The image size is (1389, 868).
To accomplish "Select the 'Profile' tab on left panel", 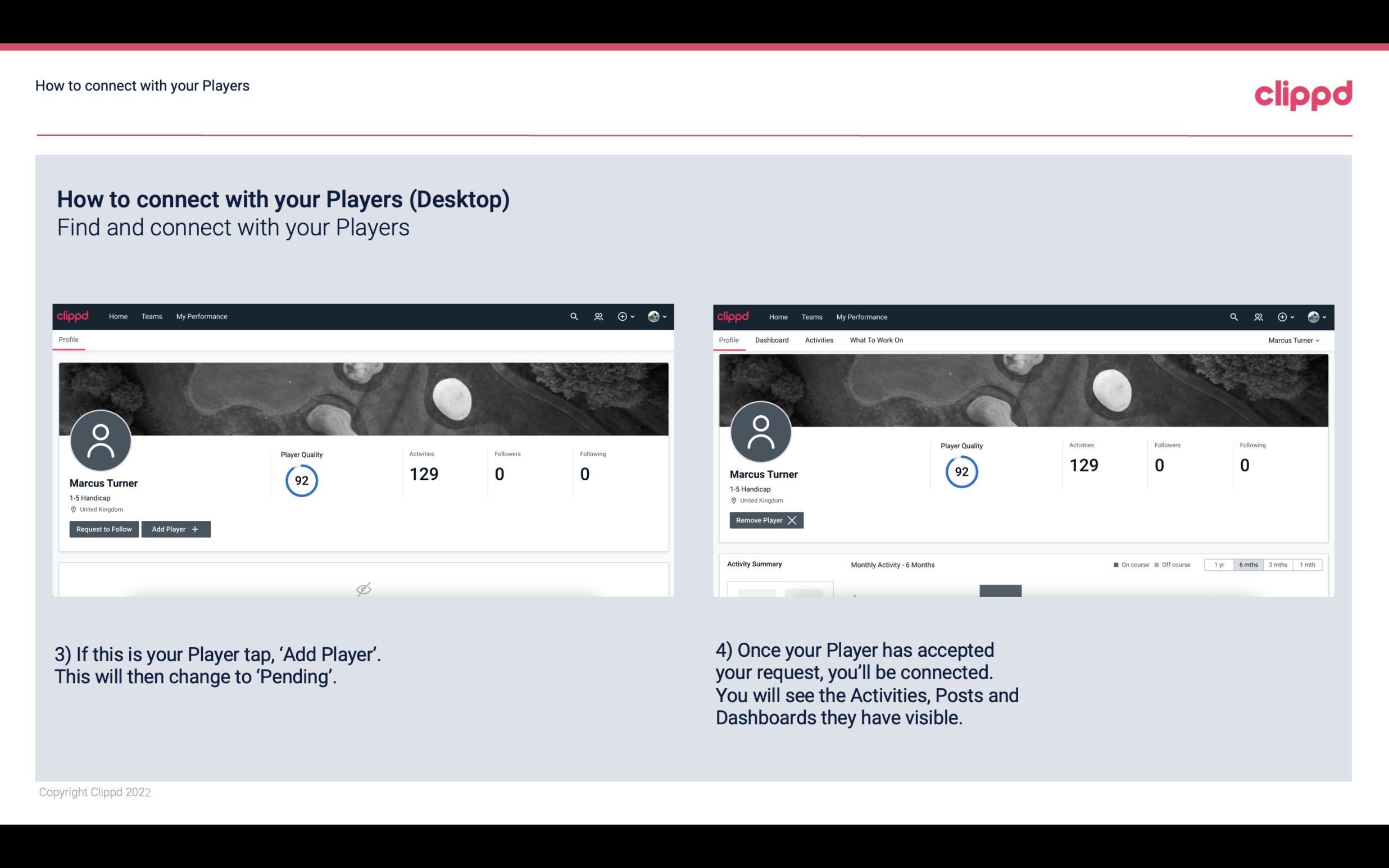I will pyautogui.click(x=68, y=339).
